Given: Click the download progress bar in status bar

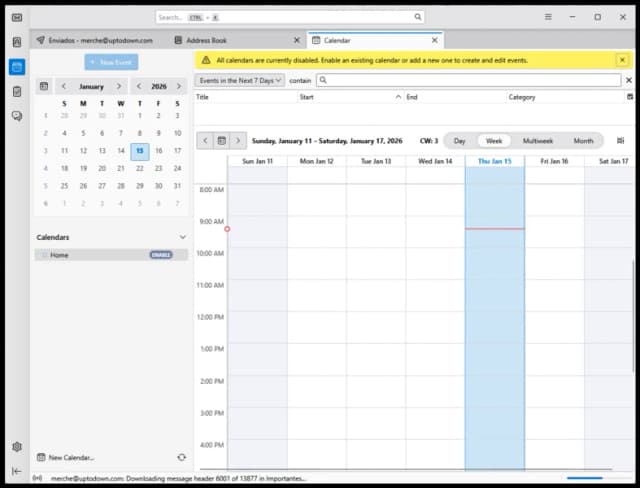Looking at the screenshot, I should (584, 478).
